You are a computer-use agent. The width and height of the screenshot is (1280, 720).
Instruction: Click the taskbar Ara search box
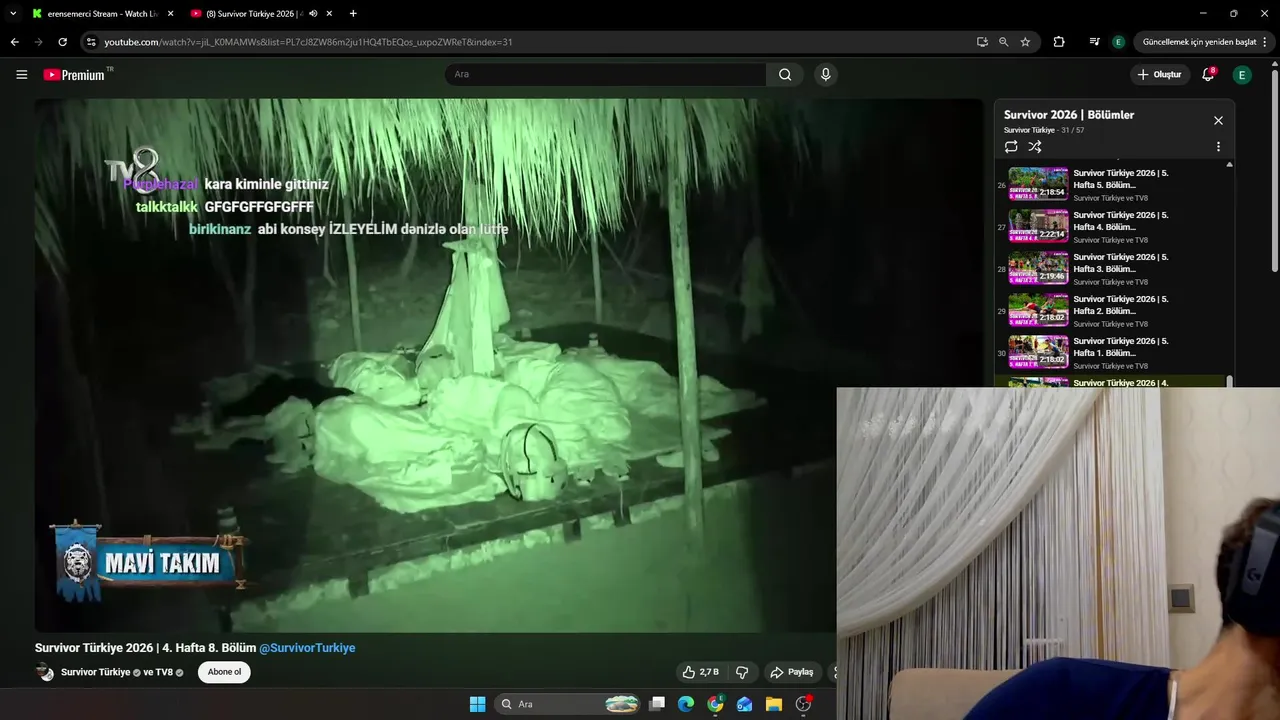click(x=569, y=704)
